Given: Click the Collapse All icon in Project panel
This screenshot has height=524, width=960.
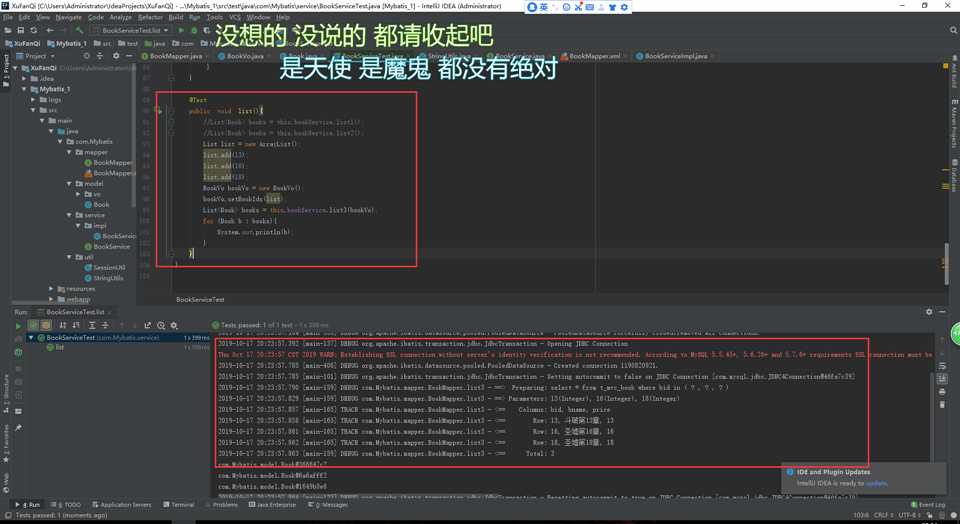Looking at the screenshot, I should click(x=101, y=56).
